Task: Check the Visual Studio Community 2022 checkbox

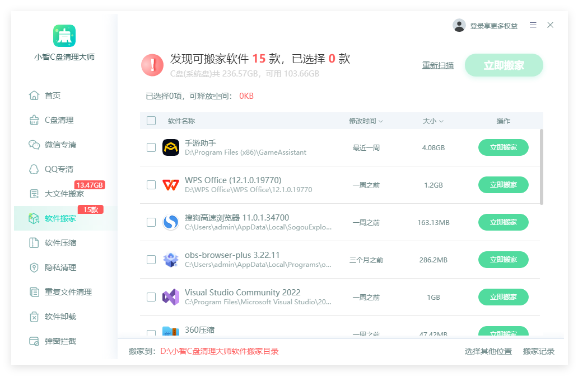Action: [x=151, y=297]
